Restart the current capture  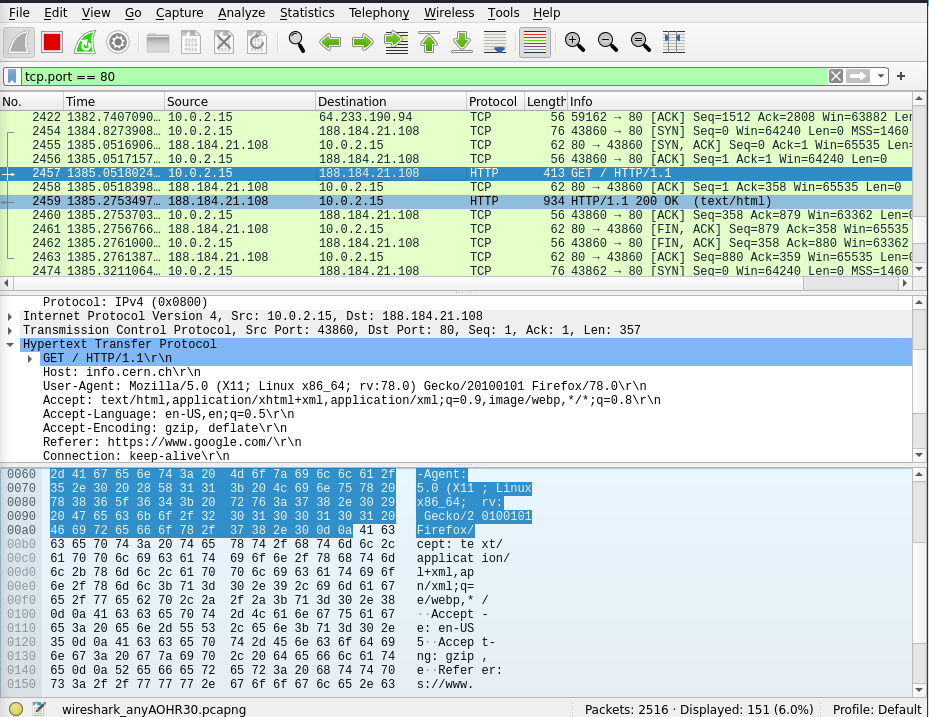pos(85,42)
